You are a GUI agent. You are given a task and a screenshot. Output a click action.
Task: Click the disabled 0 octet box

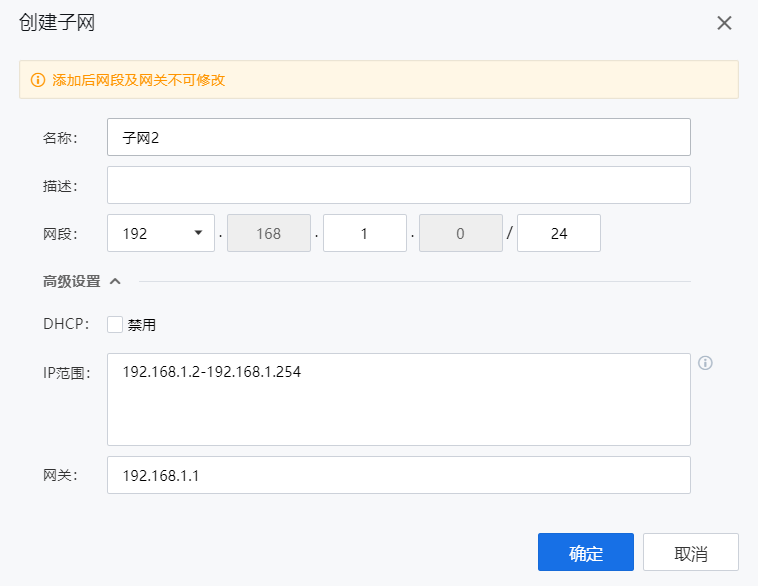pos(461,233)
